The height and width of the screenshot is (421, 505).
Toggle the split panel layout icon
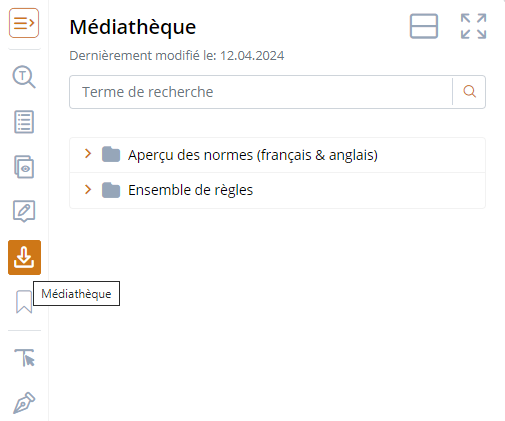click(424, 26)
